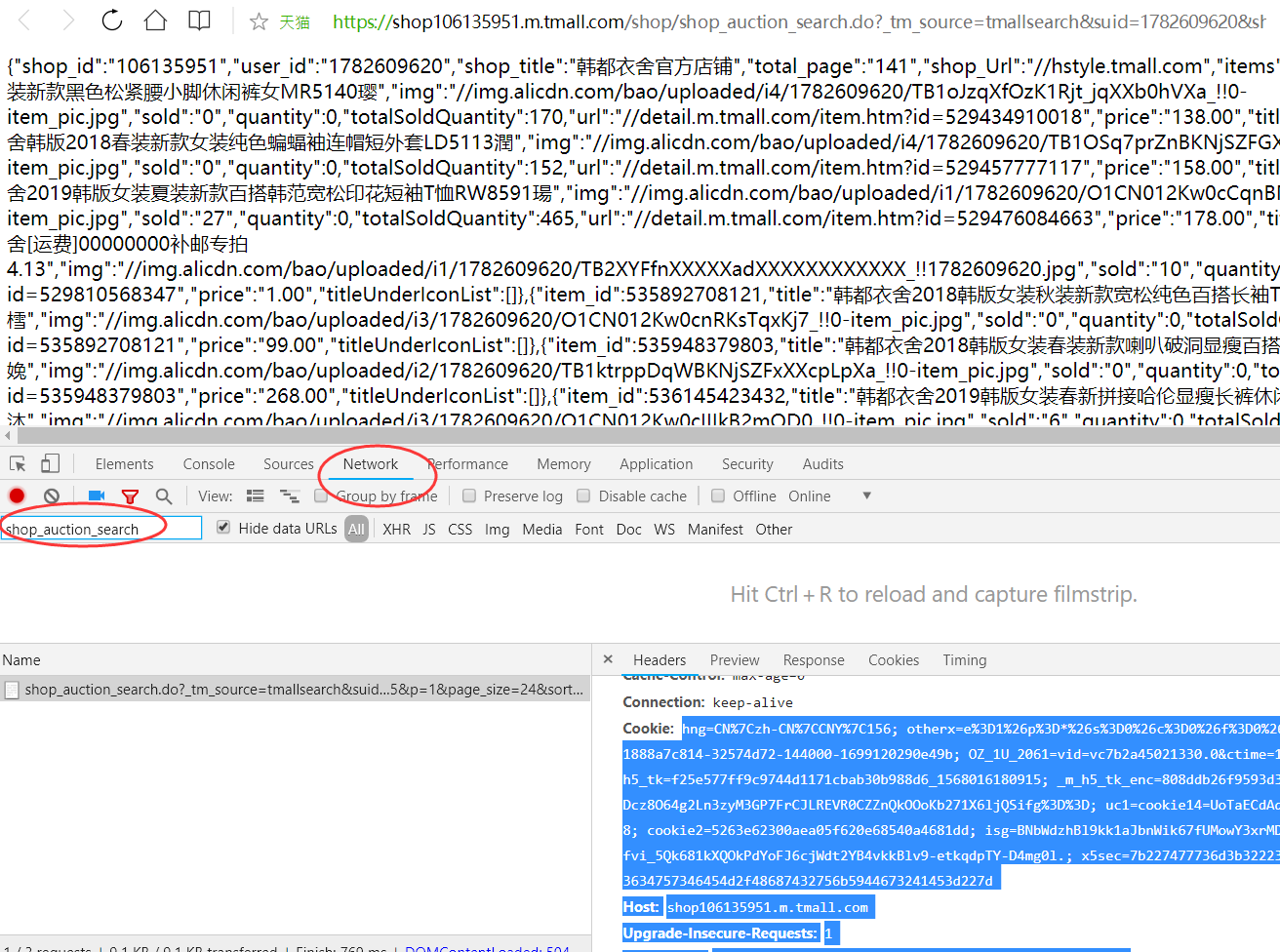The width and height of the screenshot is (1280, 952).
Task: Go to the browser home page icon
Action: [x=155, y=20]
